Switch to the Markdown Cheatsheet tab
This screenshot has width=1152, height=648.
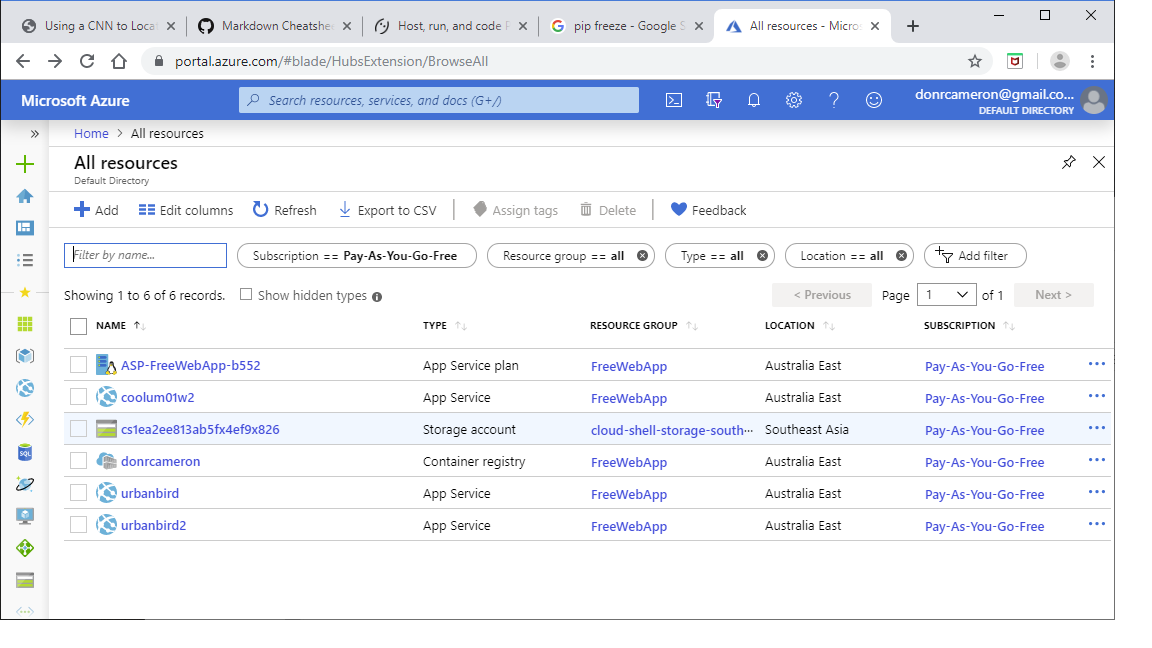pos(276,26)
